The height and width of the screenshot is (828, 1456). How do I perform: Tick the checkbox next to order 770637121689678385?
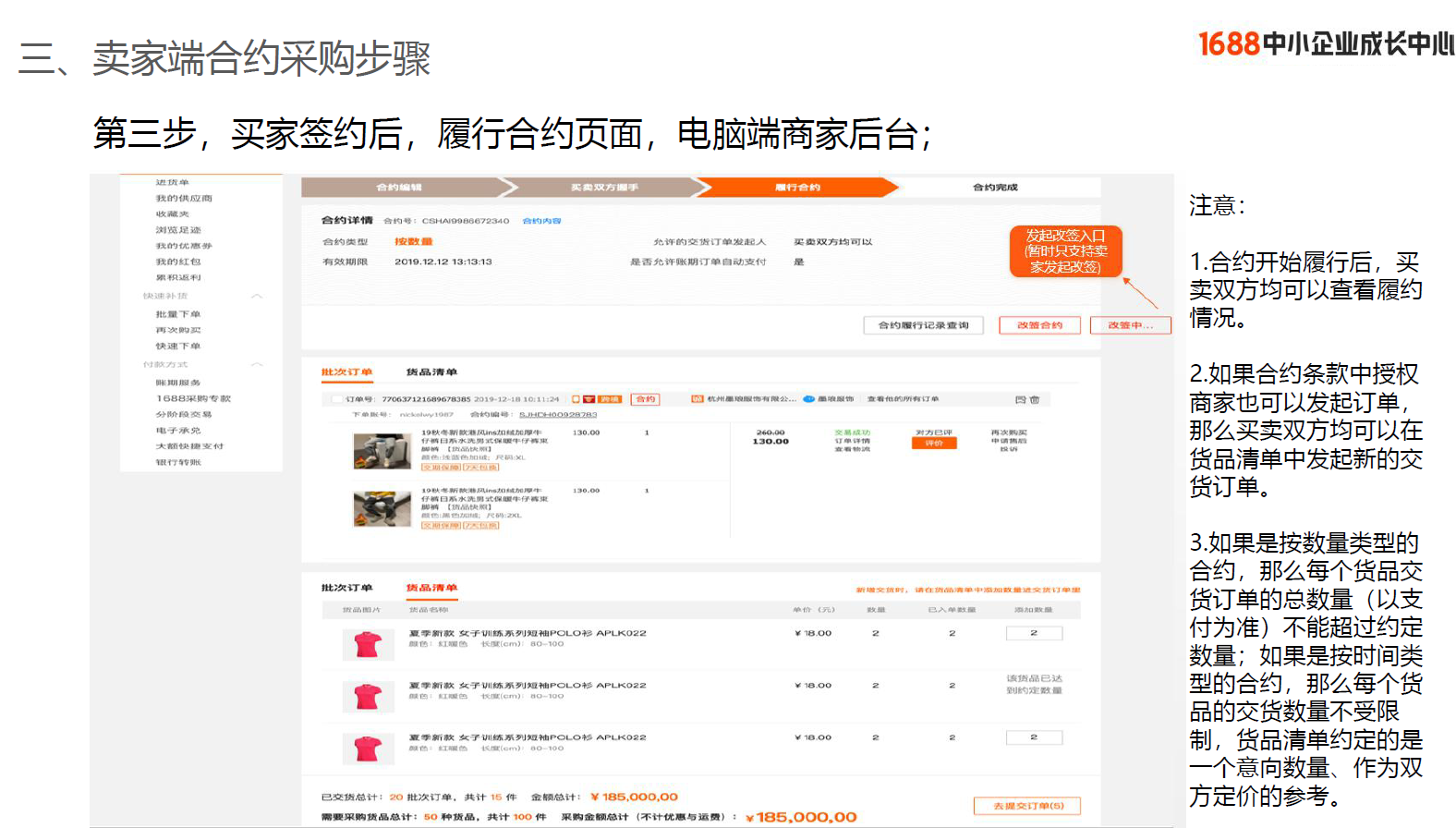(x=336, y=399)
